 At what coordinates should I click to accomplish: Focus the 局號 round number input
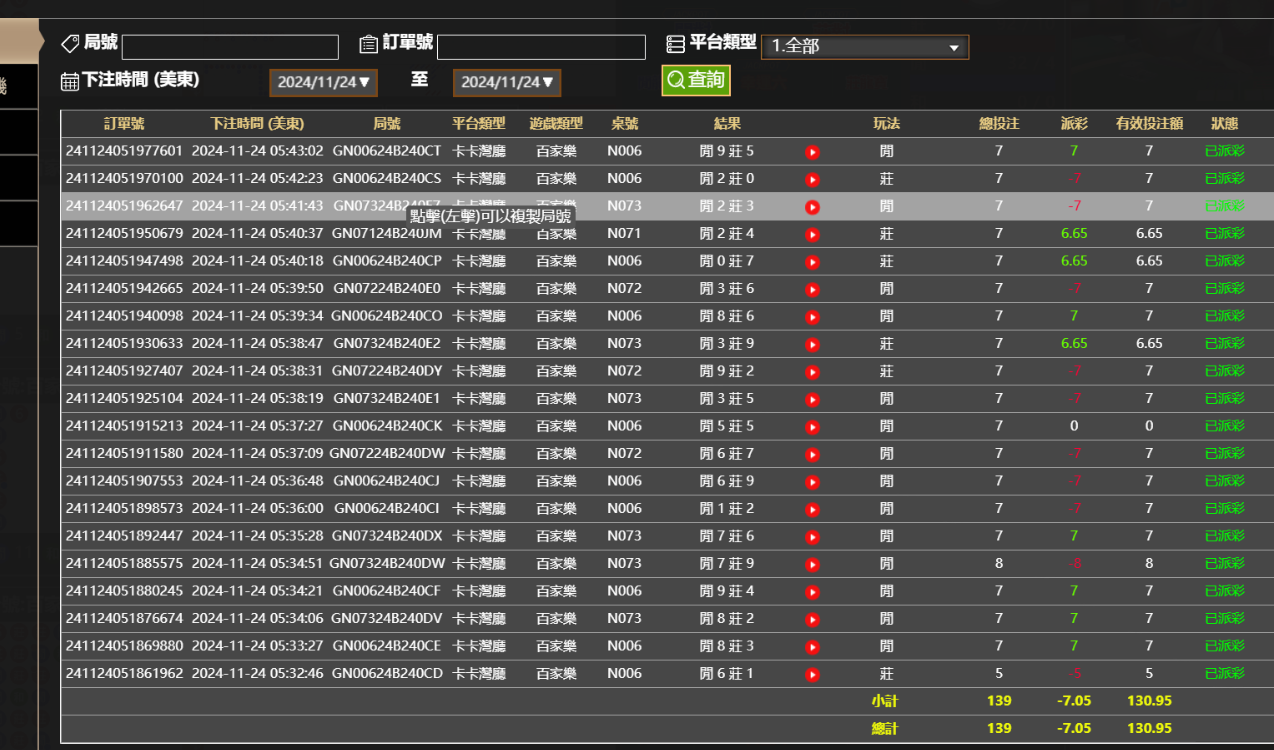point(230,47)
